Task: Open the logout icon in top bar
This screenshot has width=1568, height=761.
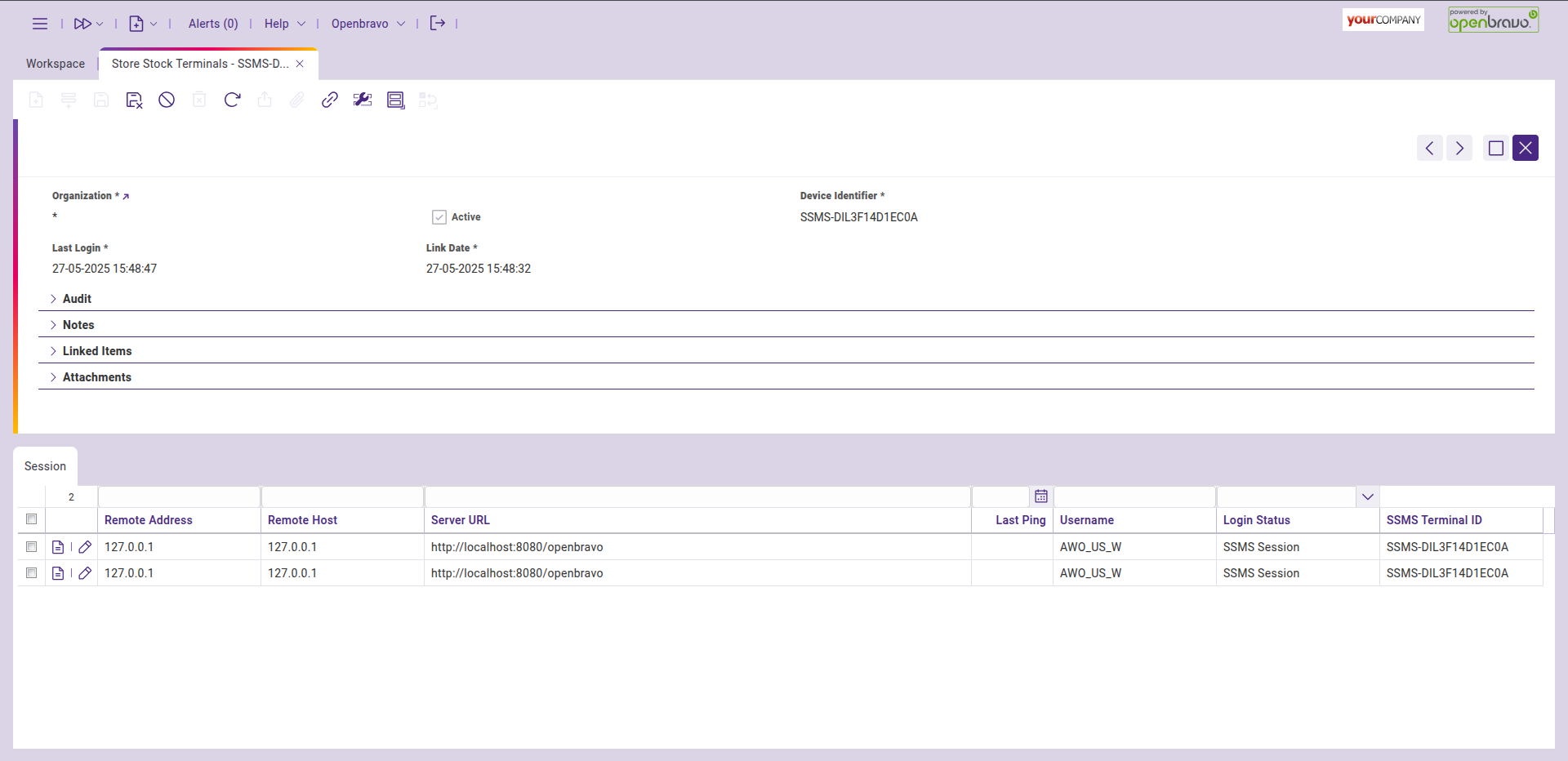Action: click(438, 24)
